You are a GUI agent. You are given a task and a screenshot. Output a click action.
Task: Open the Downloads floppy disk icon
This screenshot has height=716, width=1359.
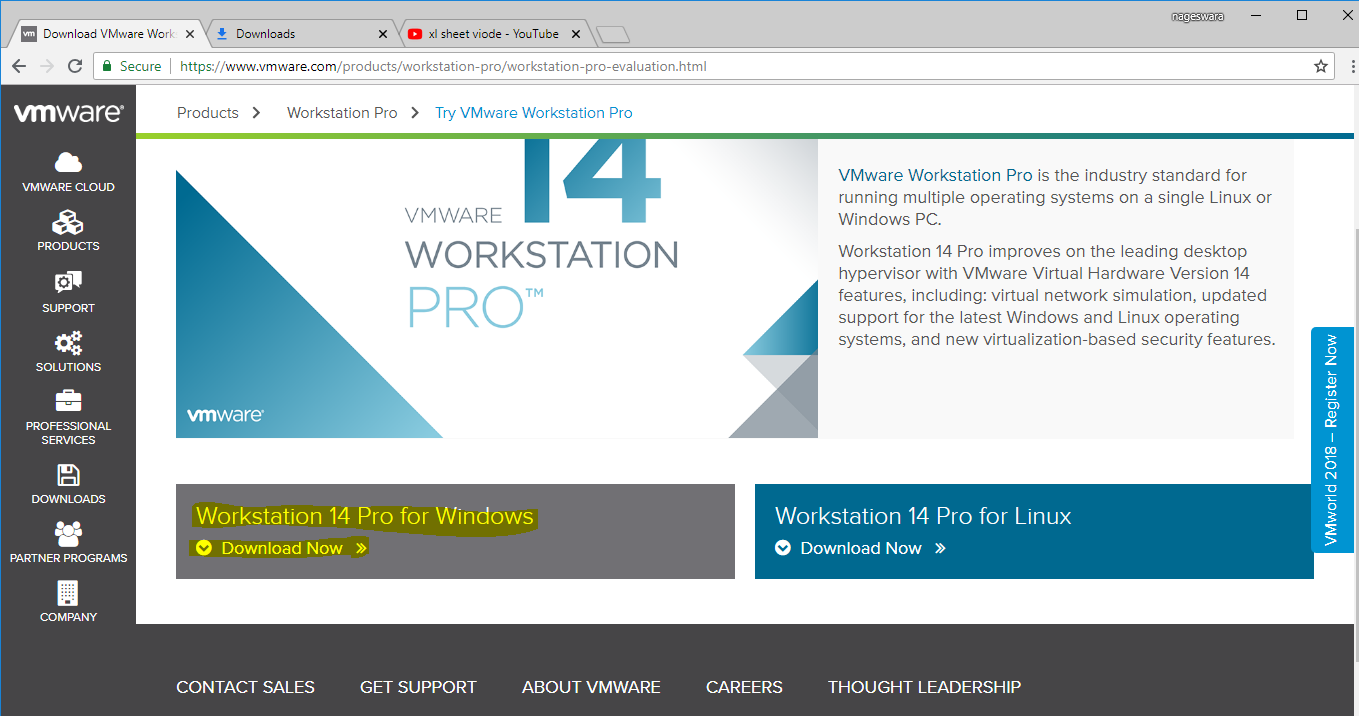tap(68, 475)
